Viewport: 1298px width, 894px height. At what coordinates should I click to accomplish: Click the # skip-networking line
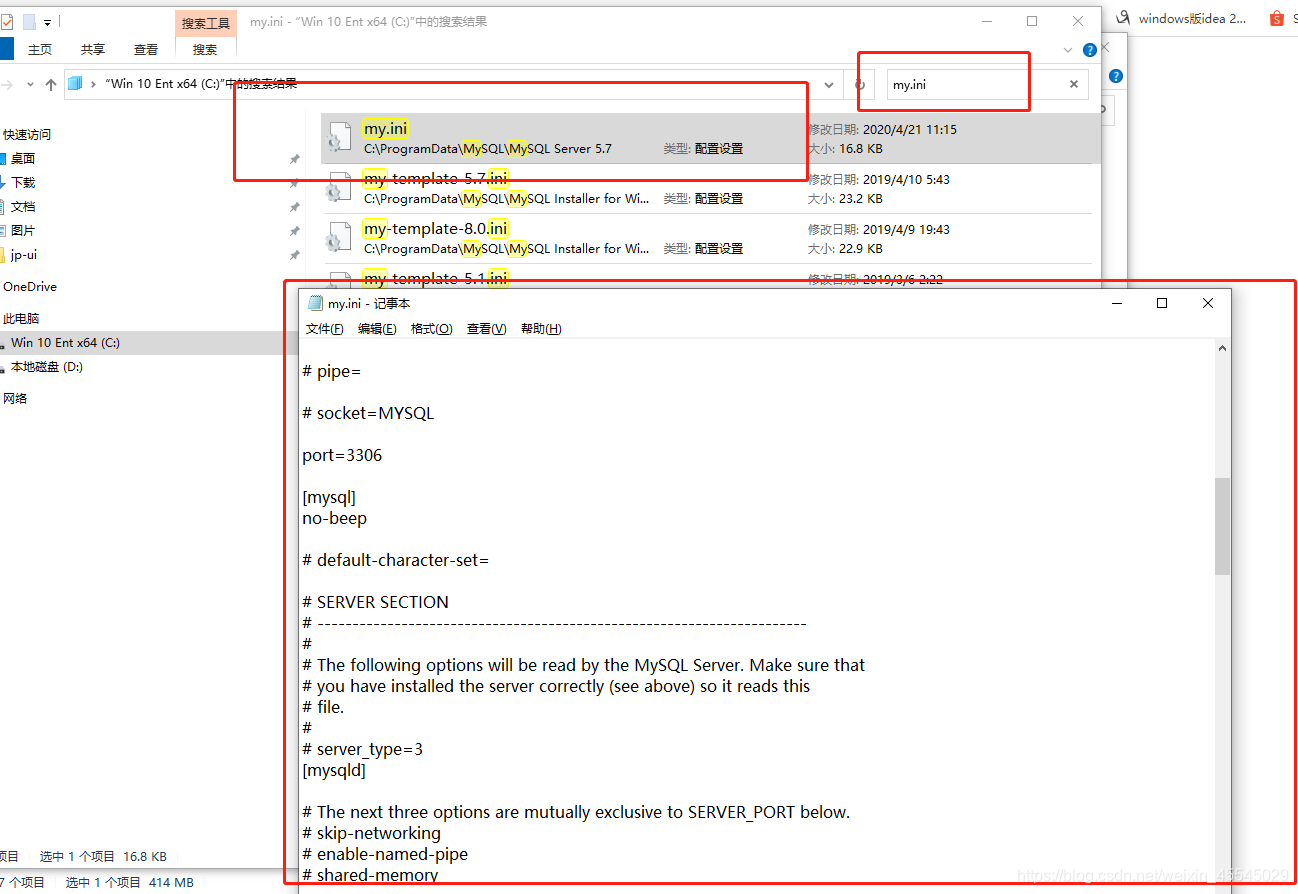pyautogui.click(x=371, y=833)
